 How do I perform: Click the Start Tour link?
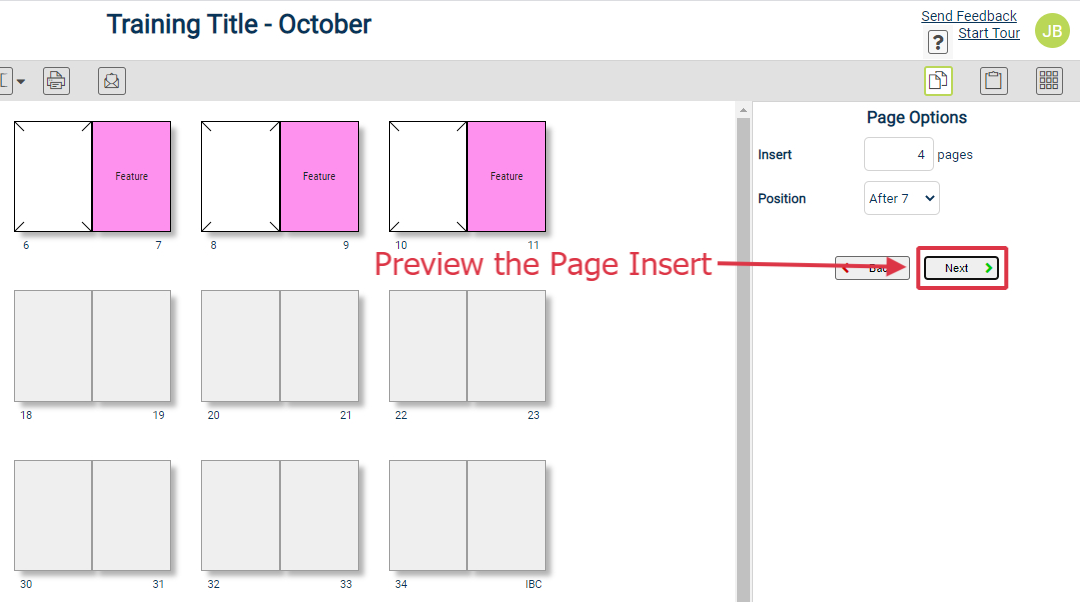[x=988, y=33]
